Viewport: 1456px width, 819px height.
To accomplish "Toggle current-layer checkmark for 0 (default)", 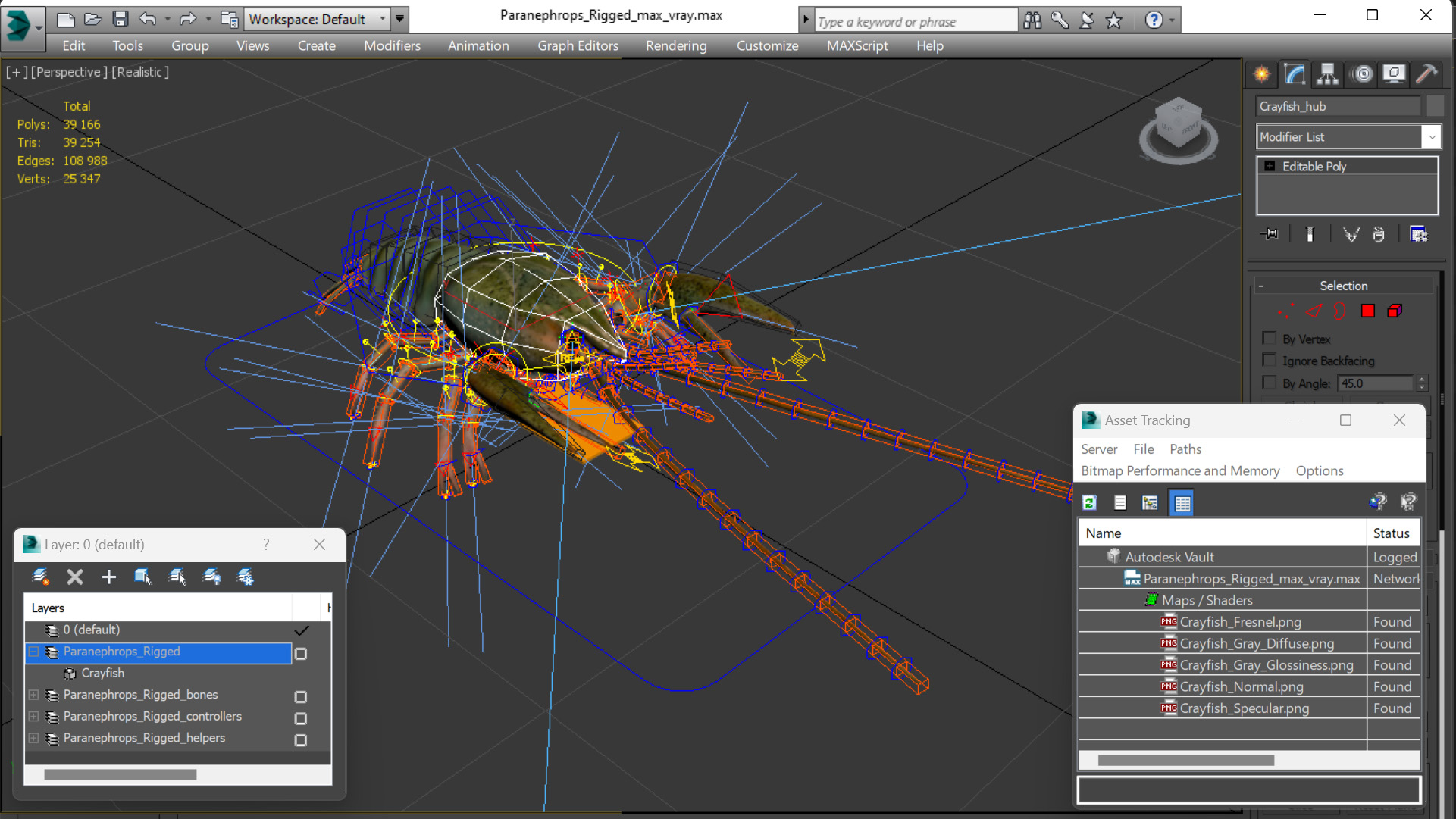I will point(302,630).
